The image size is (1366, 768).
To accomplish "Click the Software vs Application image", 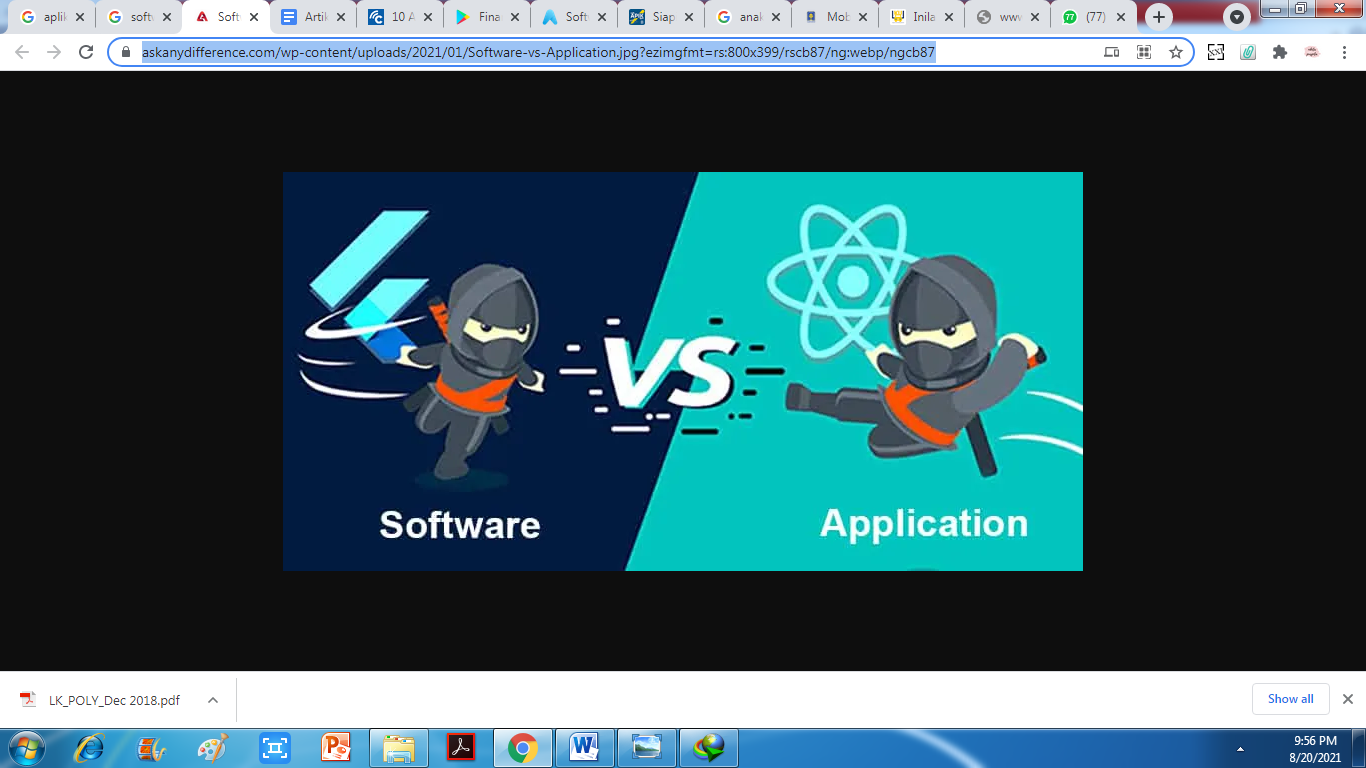I will (x=683, y=371).
